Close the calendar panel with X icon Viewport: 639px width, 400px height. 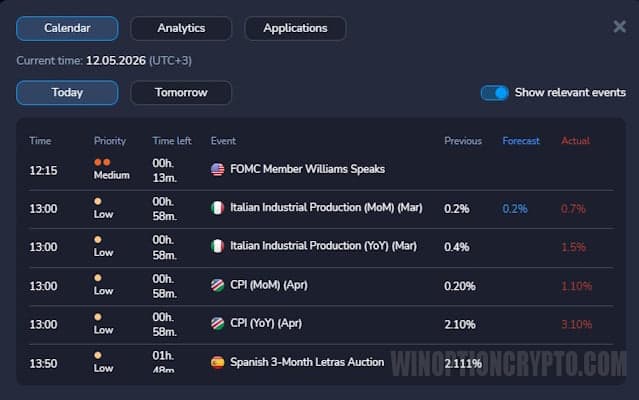(x=619, y=26)
